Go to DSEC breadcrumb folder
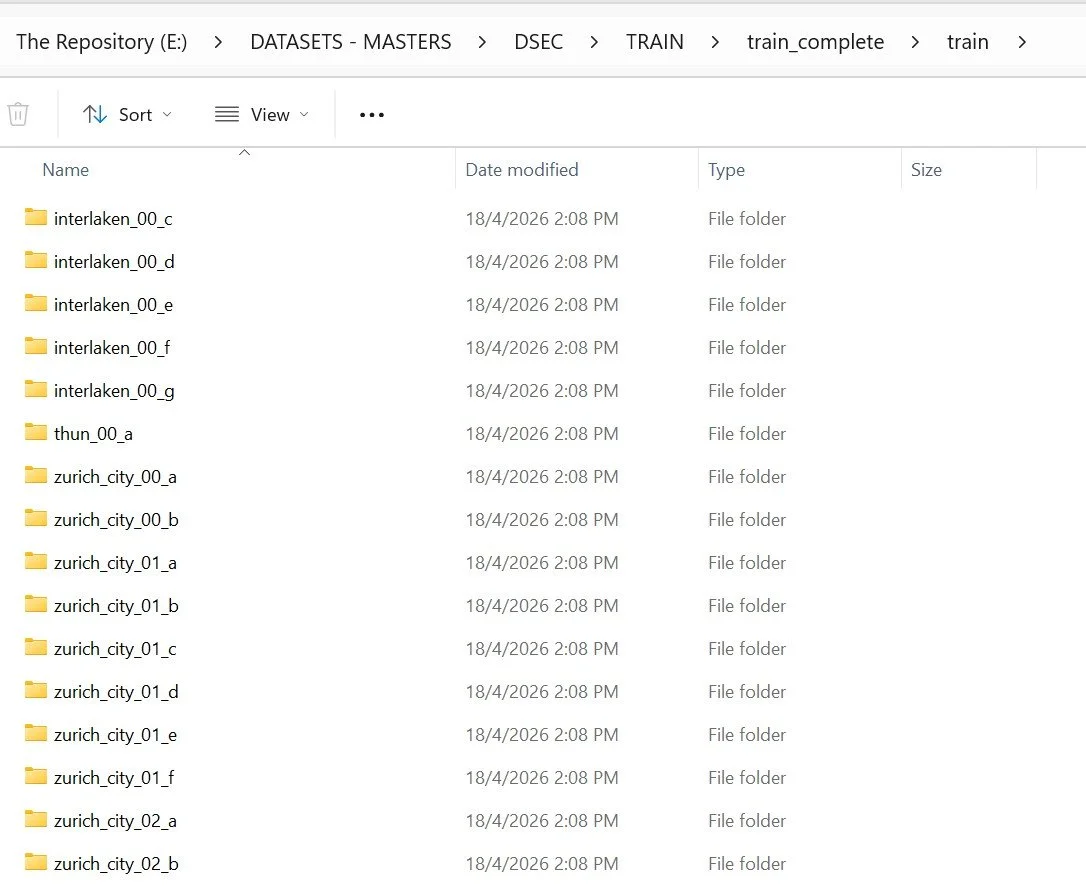The image size is (1086, 888). point(538,42)
